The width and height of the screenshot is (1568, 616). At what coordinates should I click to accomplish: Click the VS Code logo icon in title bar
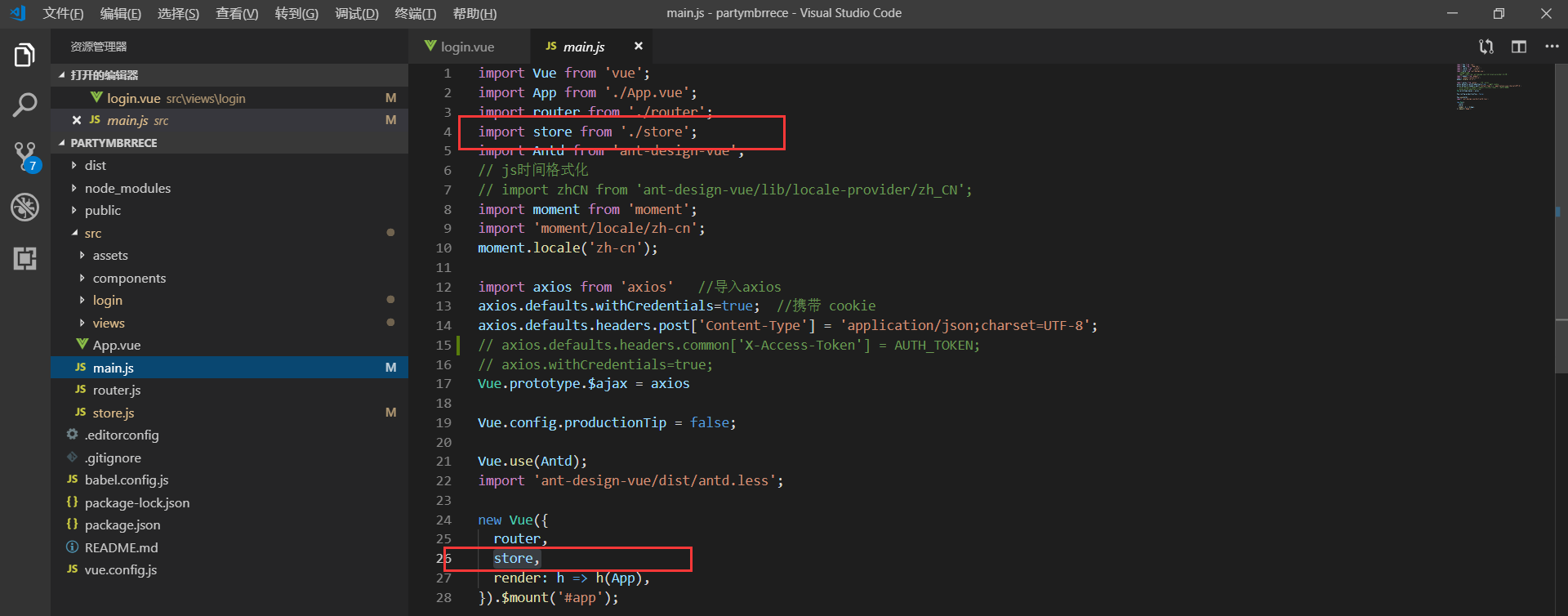point(17,13)
